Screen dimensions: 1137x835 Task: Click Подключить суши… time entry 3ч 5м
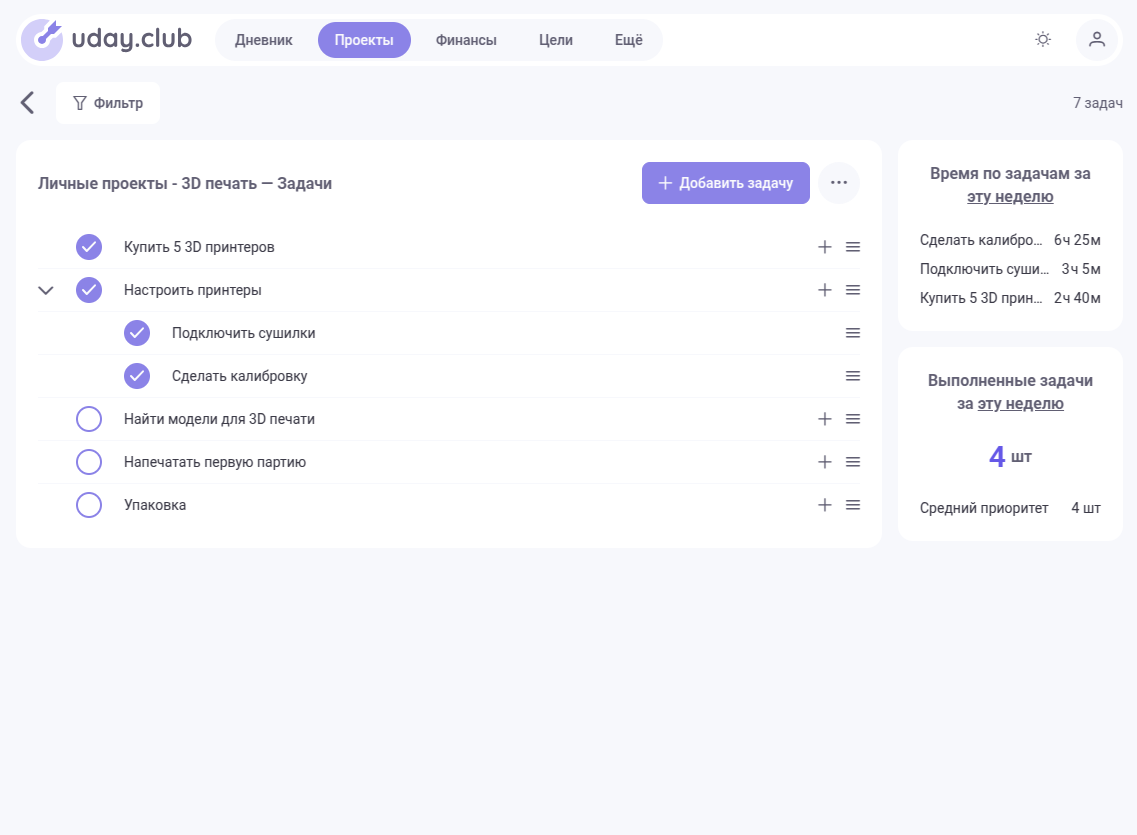(1009, 269)
